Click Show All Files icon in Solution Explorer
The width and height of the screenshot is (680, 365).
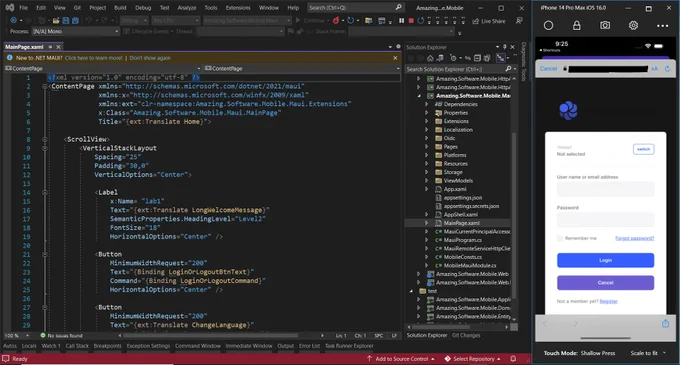487,58
